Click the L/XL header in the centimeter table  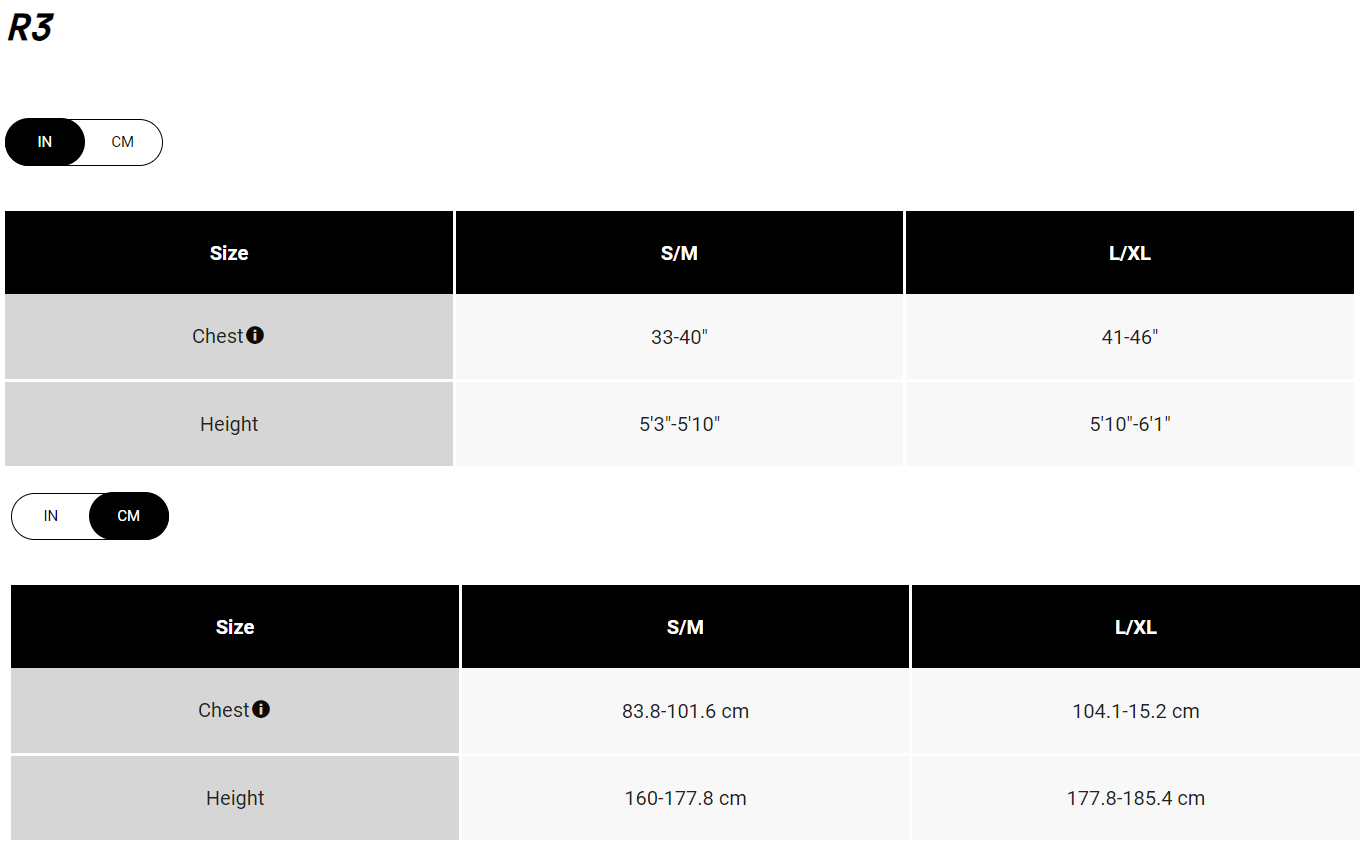click(1136, 627)
